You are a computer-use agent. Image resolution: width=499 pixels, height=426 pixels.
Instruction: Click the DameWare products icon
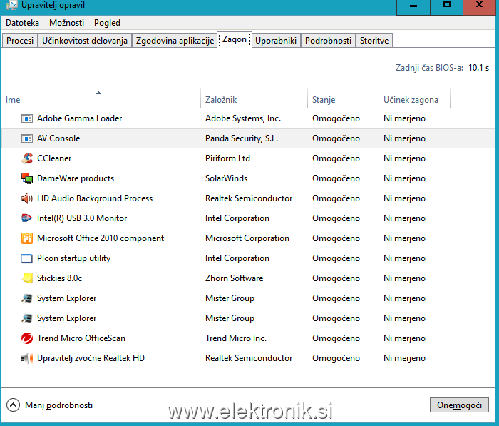point(27,178)
